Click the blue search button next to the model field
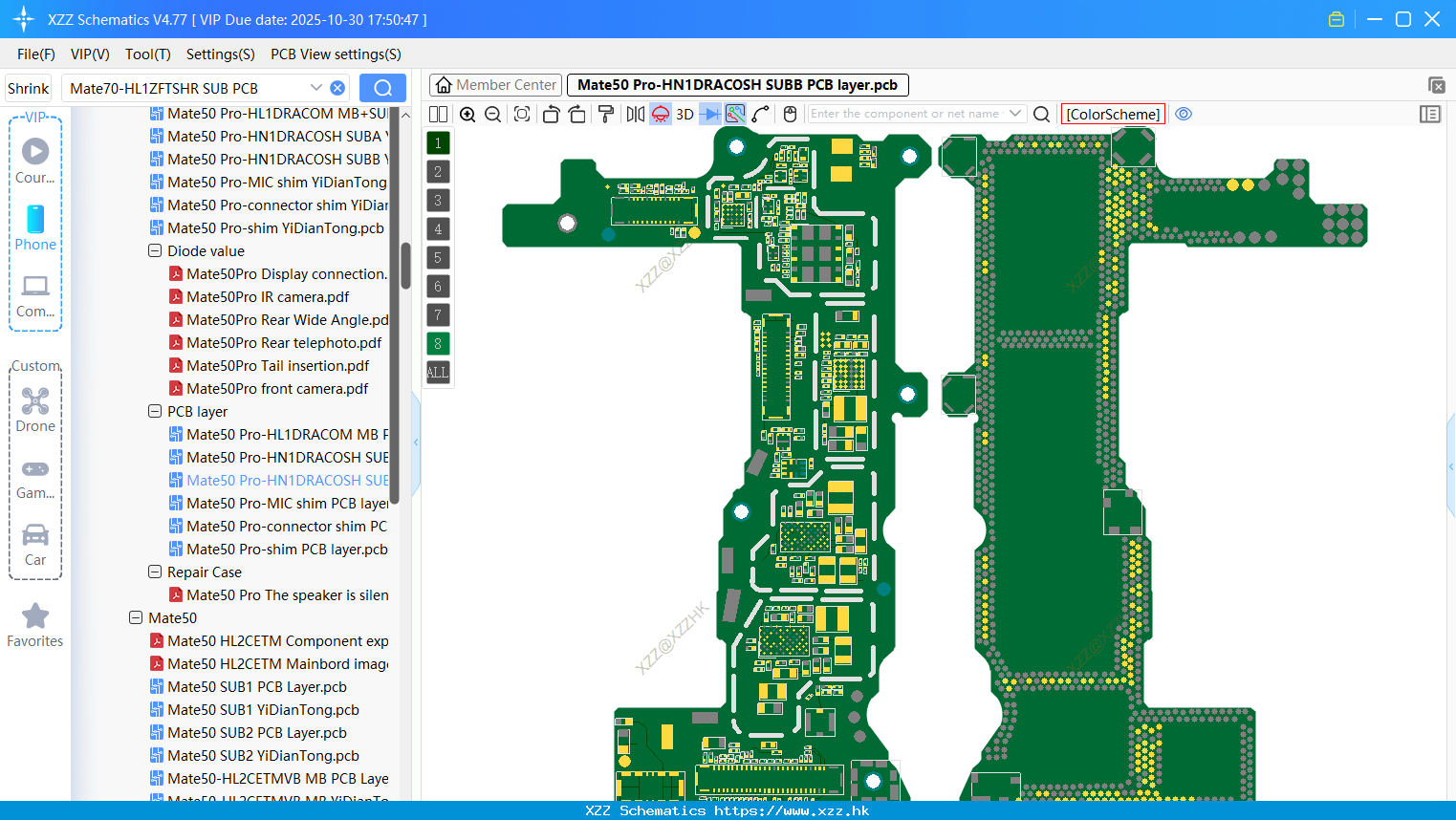This screenshot has height=820, width=1456. (x=382, y=88)
